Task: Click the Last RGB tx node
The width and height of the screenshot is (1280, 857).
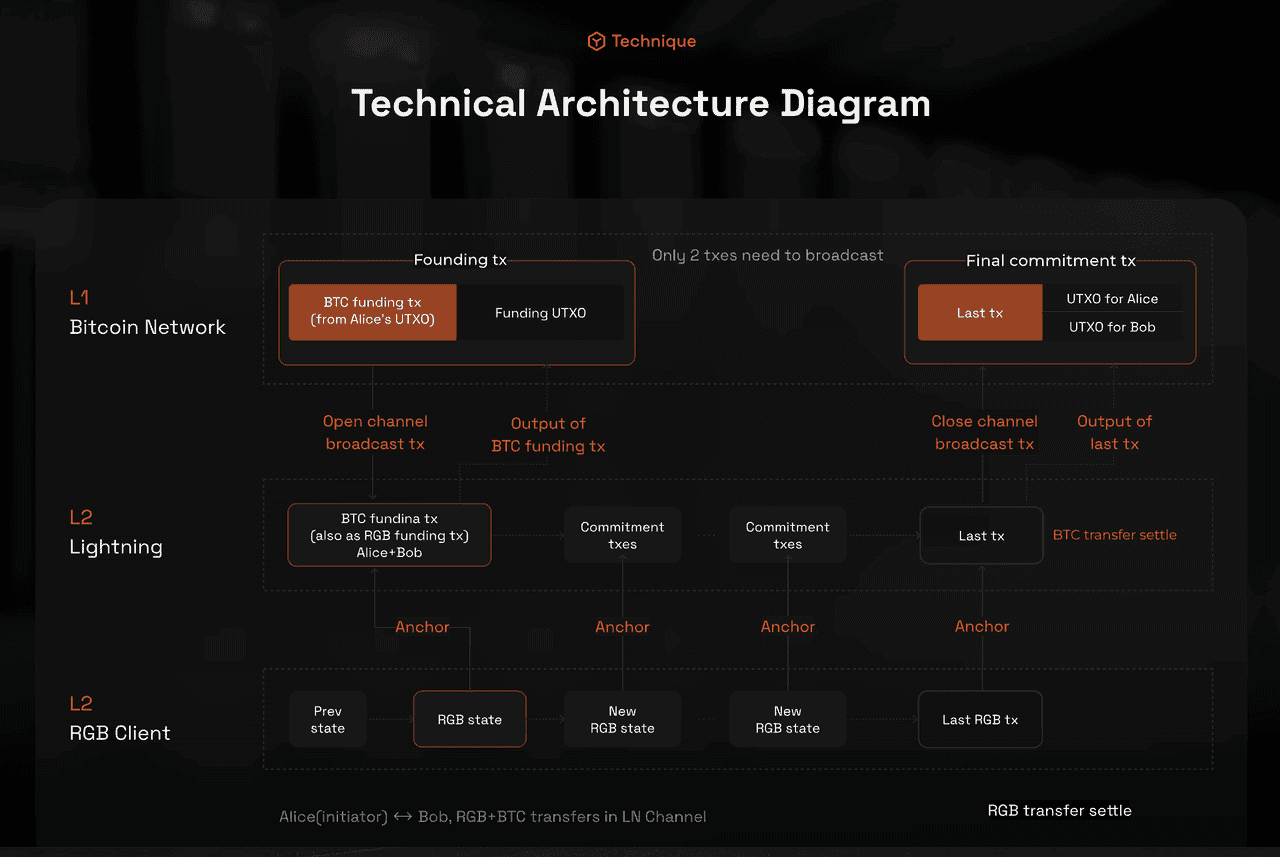Action: coord(980,718)
